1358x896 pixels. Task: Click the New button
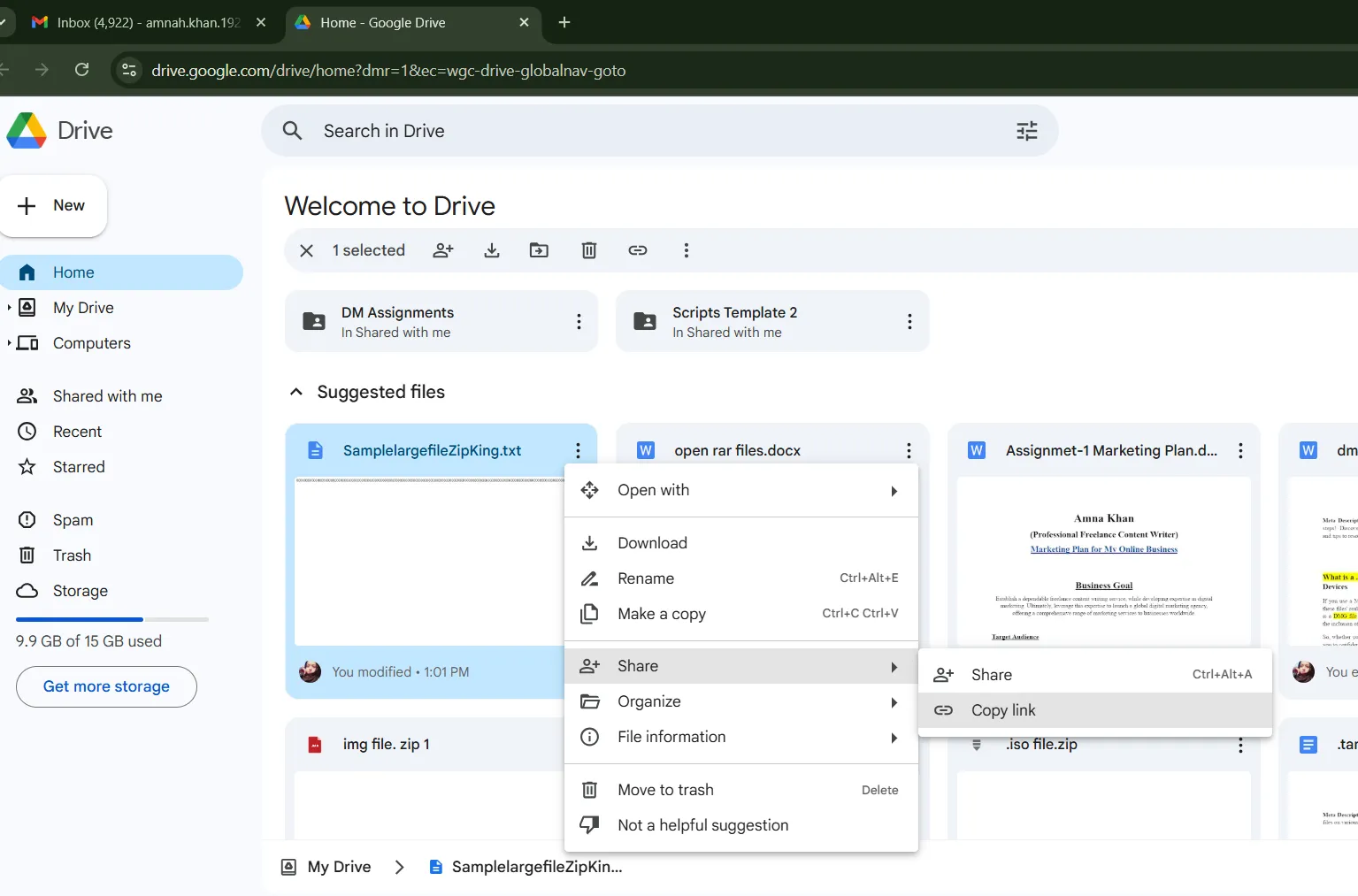coord(53,205)
